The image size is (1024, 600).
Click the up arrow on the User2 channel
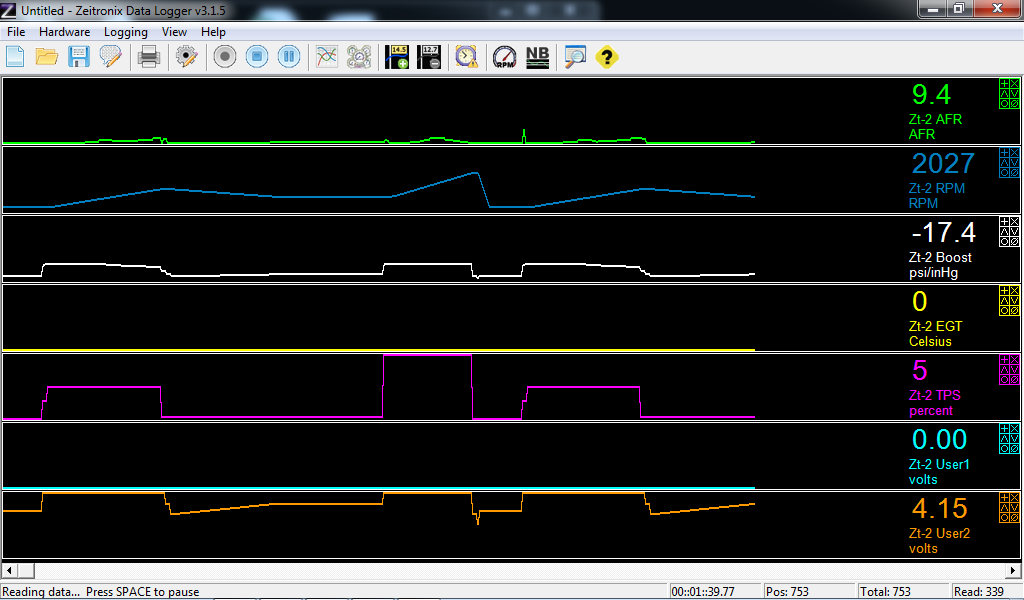1005,507
